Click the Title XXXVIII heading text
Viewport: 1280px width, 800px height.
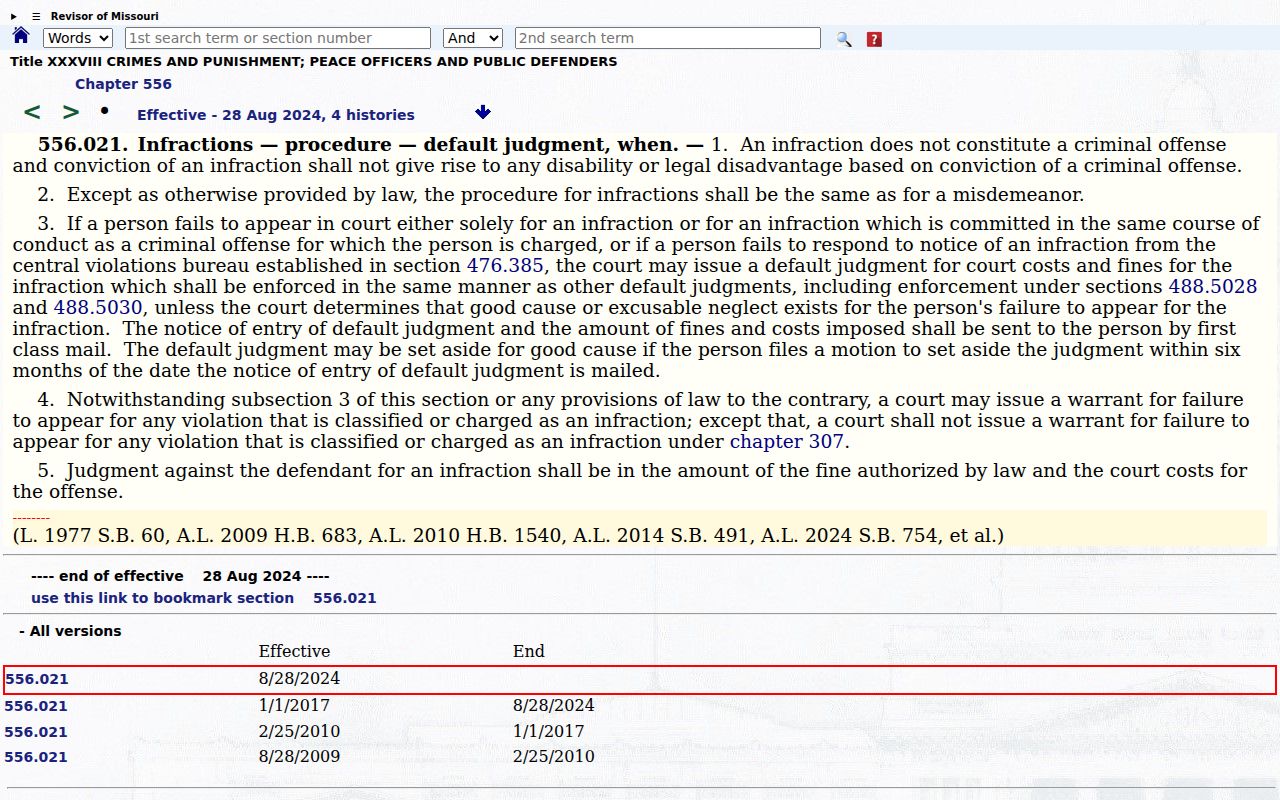pyautogui.click(x=313, y=62)
